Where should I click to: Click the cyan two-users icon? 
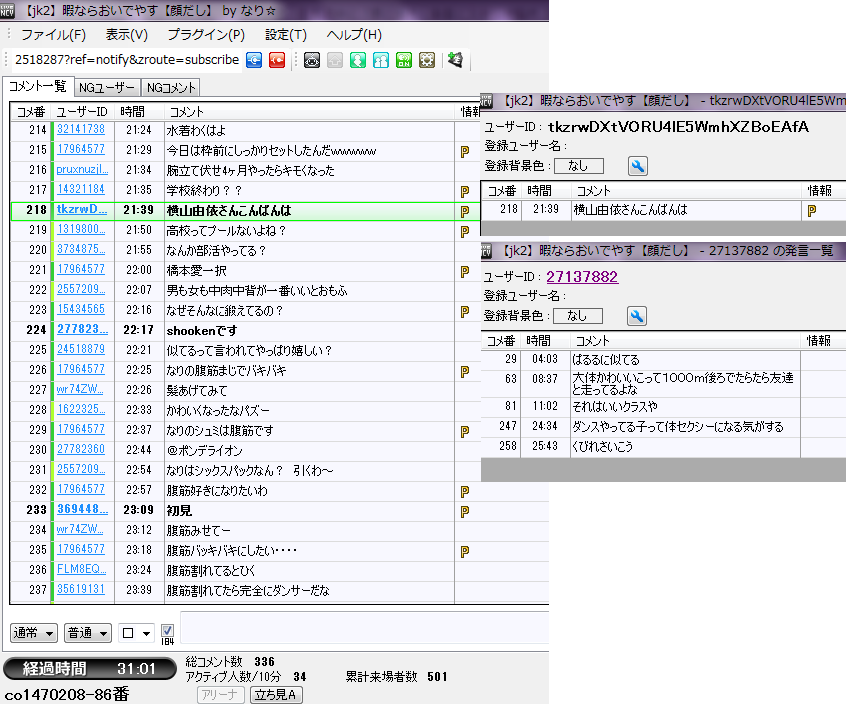(x=381, y=60)
